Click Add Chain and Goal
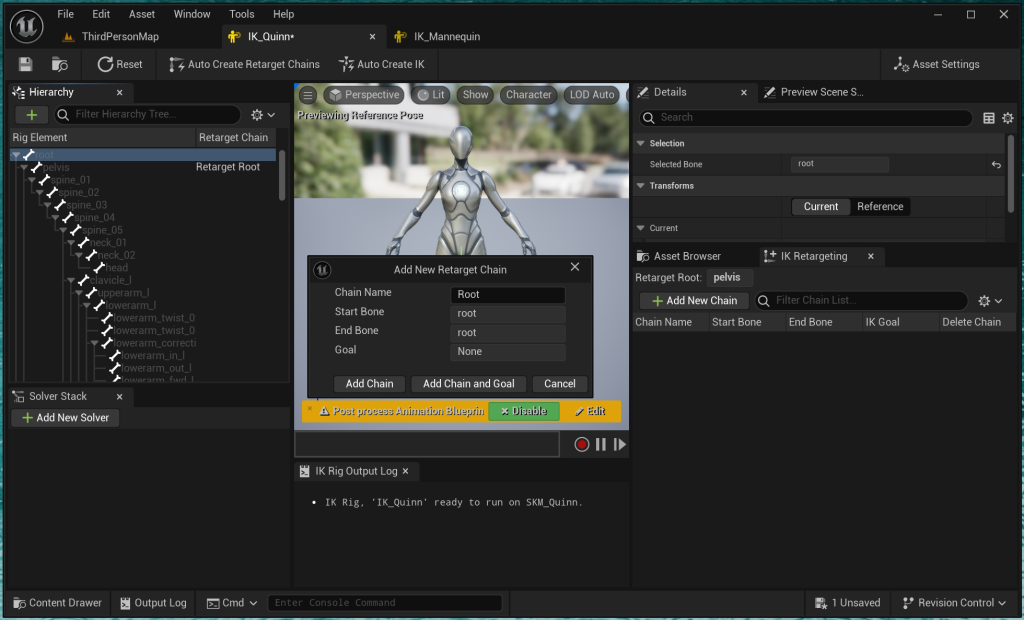Screen dimensions: 1024x620 click(x=469, y=383)
